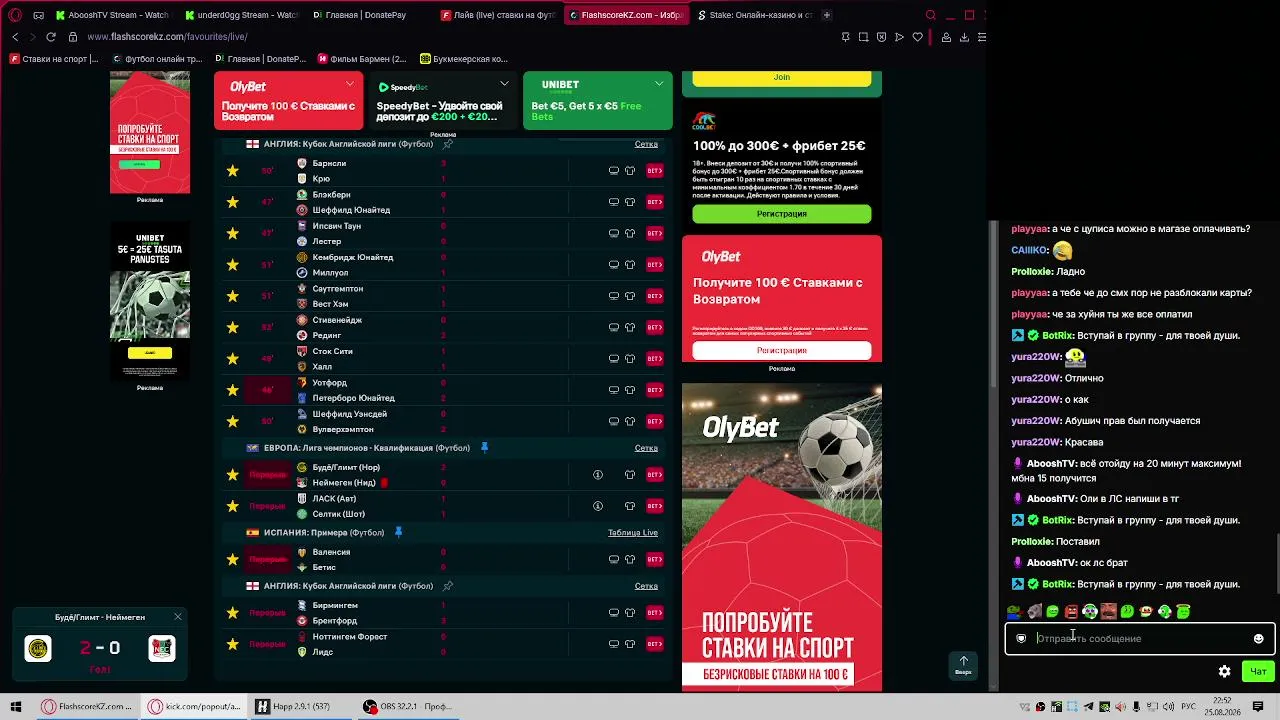Open Сетка link for Champions League qualification
Viewport: 1280px width, 720px height.
click(646, 448)
